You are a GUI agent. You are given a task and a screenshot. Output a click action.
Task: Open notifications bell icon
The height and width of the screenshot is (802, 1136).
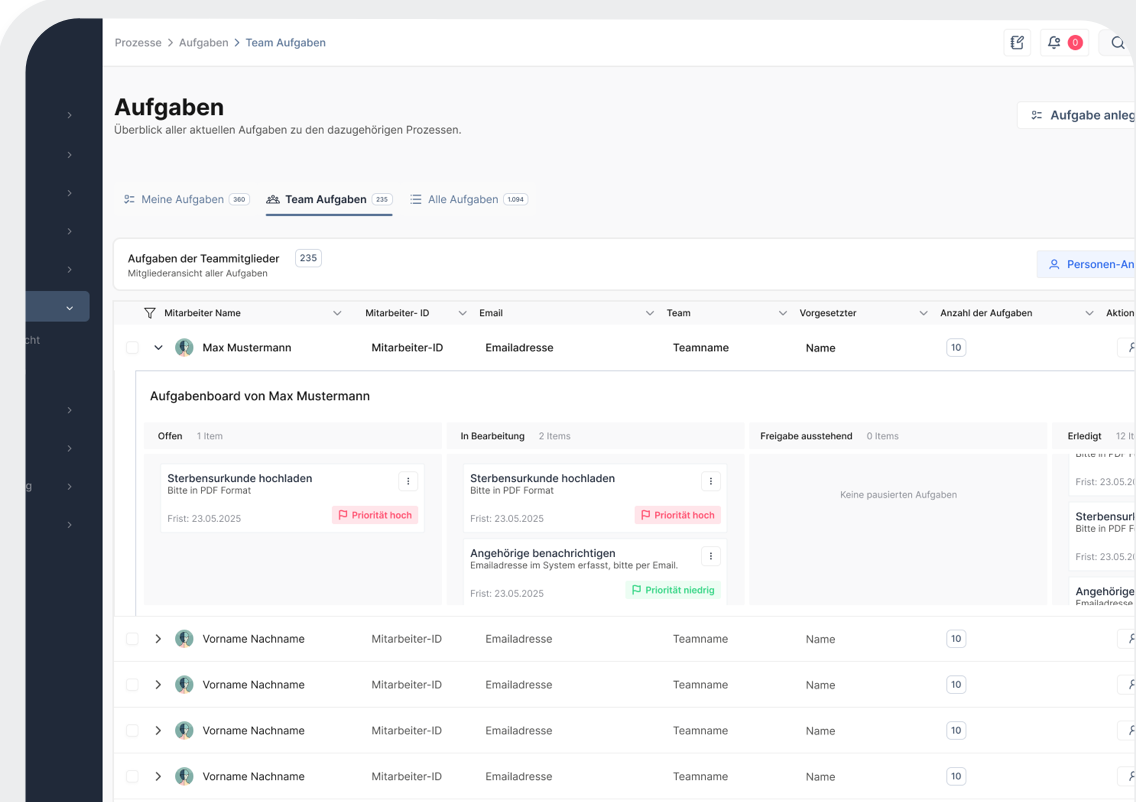1054,43
